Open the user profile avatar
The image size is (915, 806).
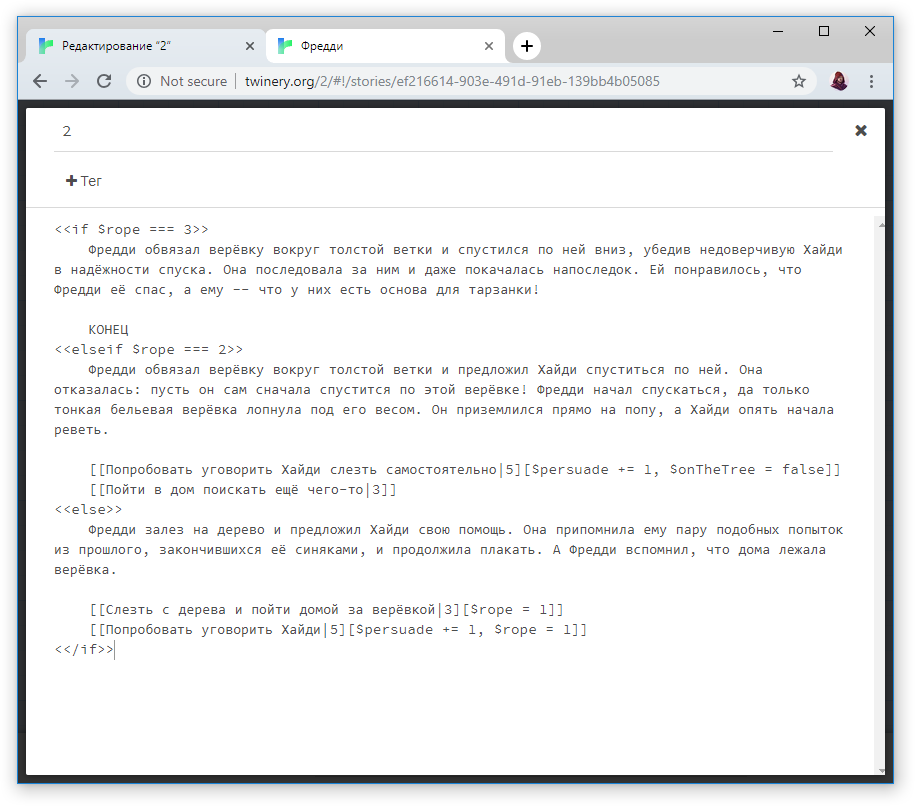pos(839,81)
